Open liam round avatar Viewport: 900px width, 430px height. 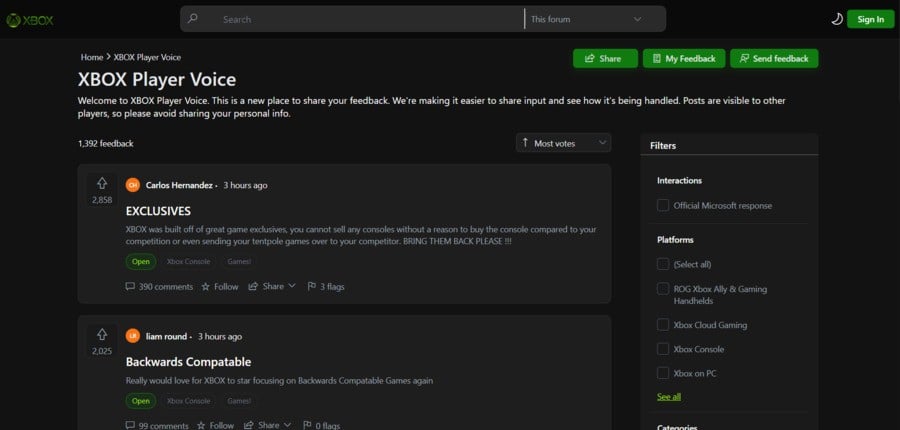[x=133, y=336]
